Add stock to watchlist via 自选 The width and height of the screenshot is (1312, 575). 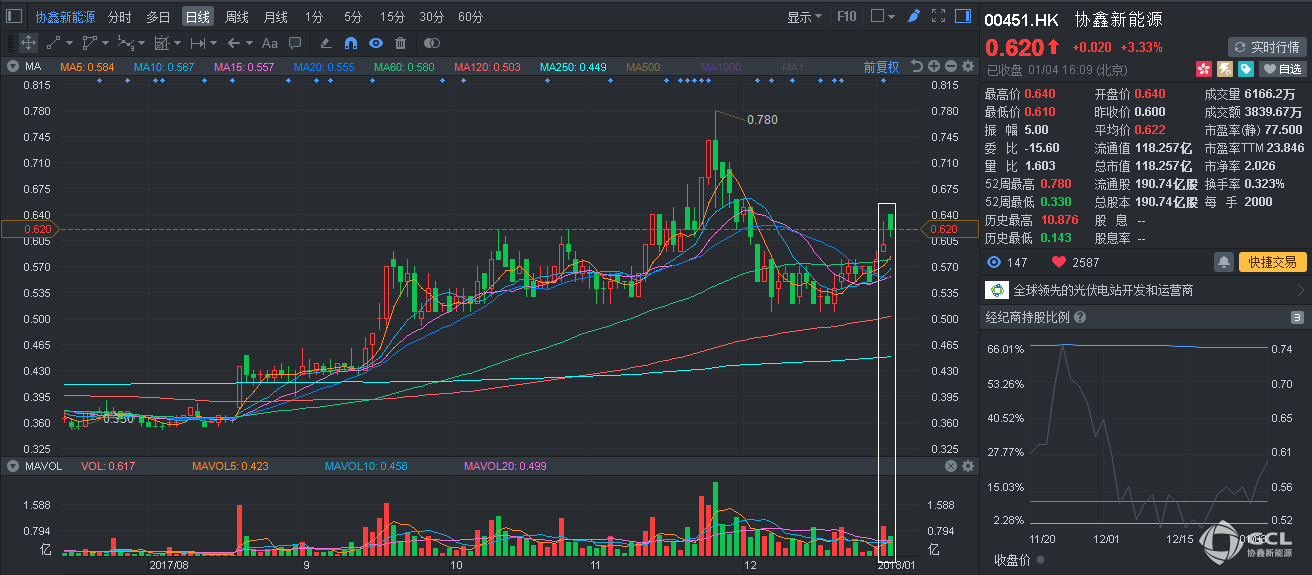1283,69
